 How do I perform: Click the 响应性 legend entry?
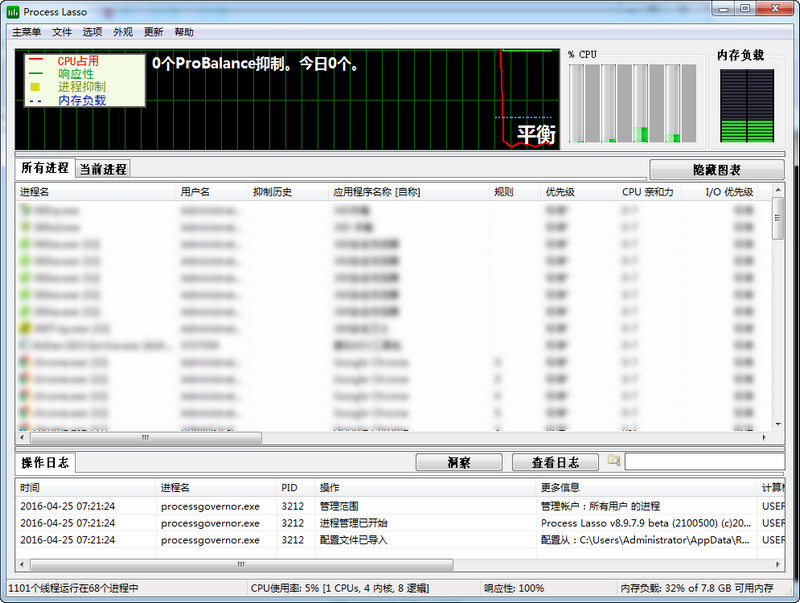click(76, 74)
